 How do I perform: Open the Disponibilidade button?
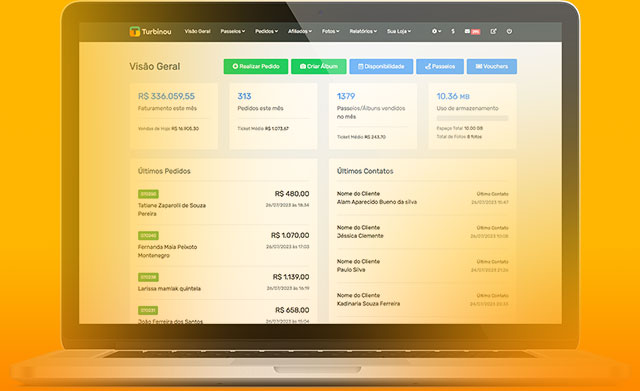coord(381,67)
